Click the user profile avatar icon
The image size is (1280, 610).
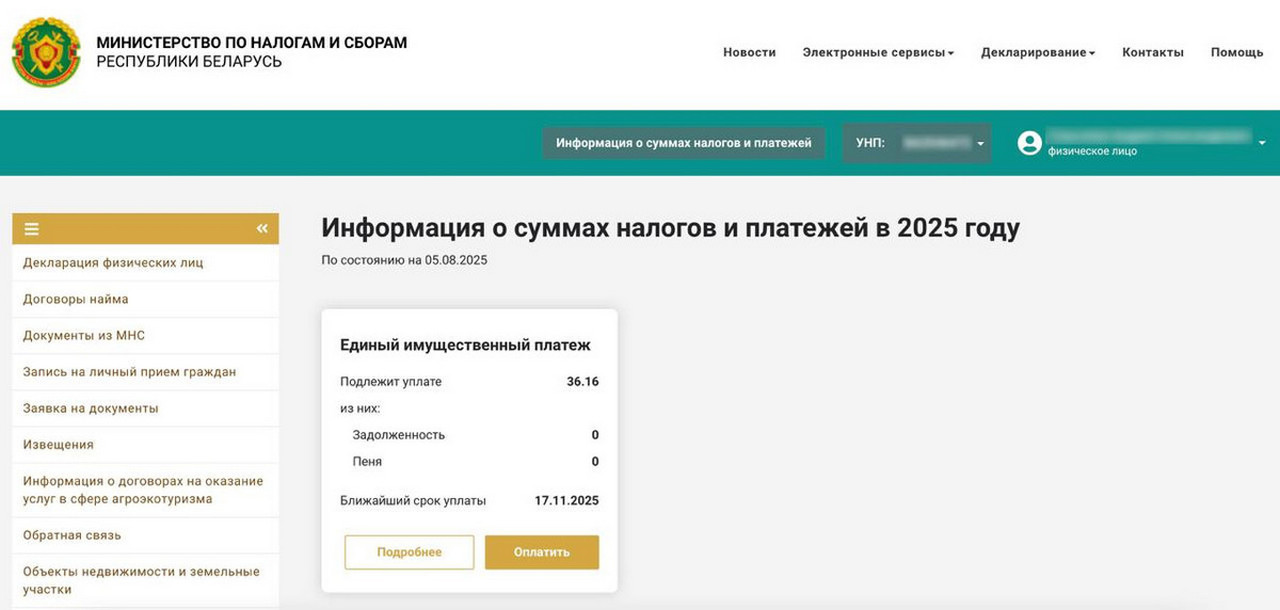click(1029, 143)
